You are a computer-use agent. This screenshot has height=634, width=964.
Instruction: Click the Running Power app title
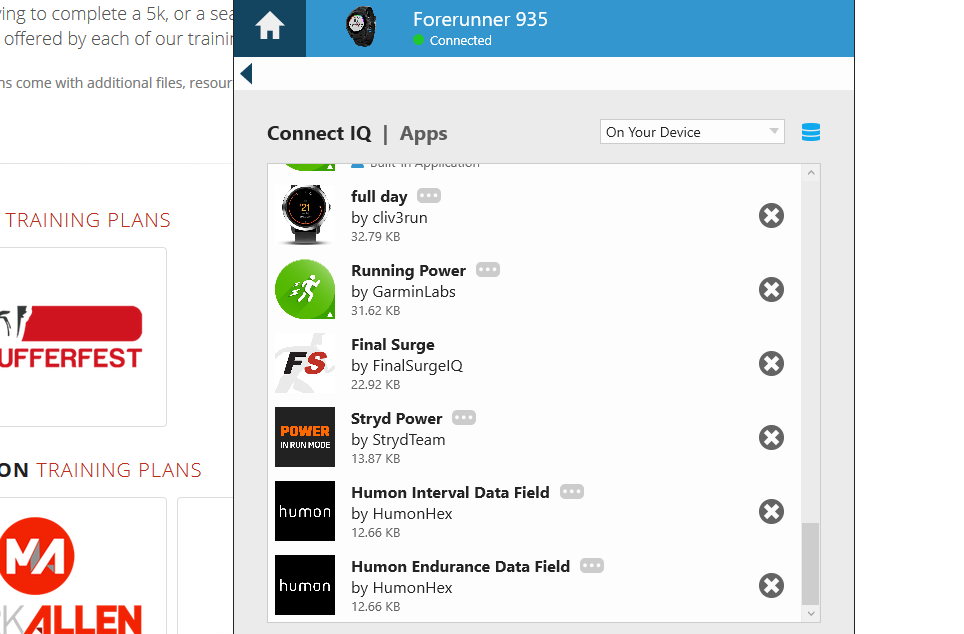click(x=408, y=271)
